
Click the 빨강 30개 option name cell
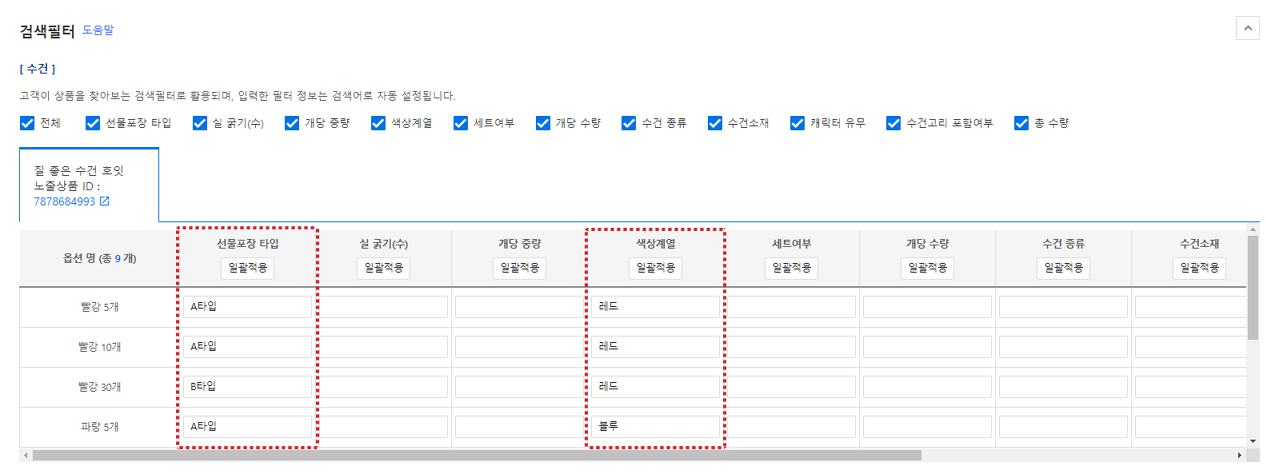(99, 387)
